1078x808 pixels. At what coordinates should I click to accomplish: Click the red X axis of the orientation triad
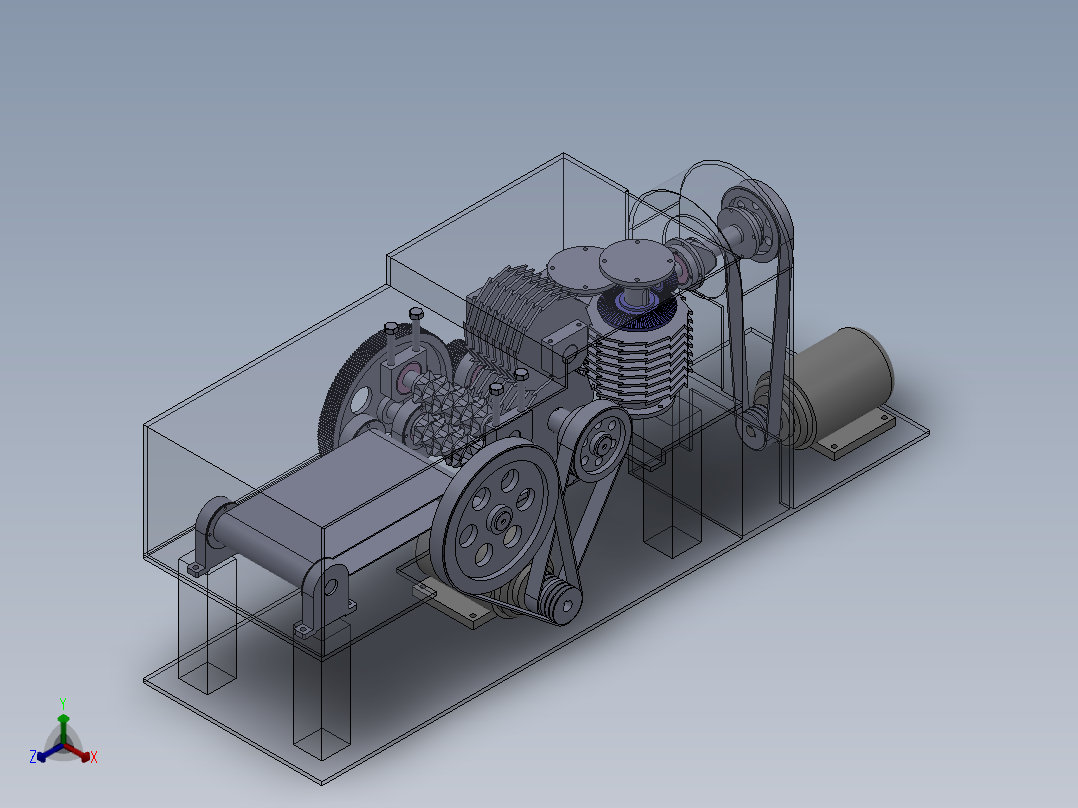coord(80,752)
